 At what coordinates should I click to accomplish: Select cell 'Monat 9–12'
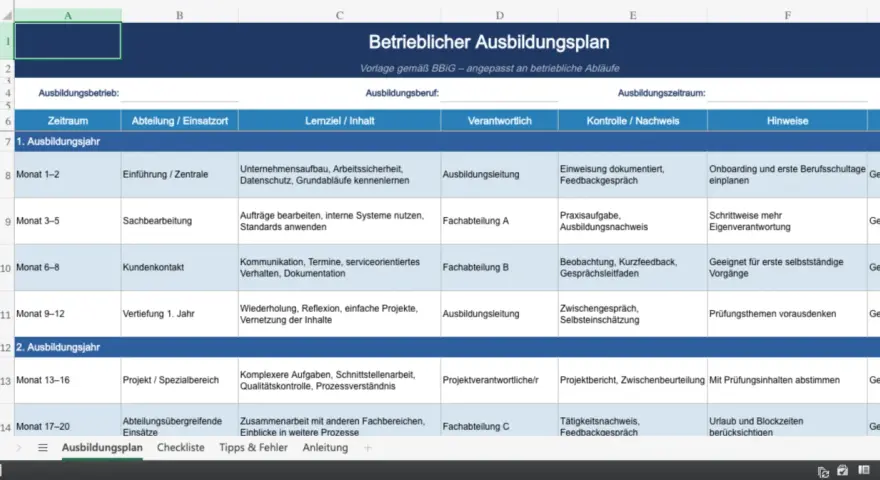click(68, 314)
